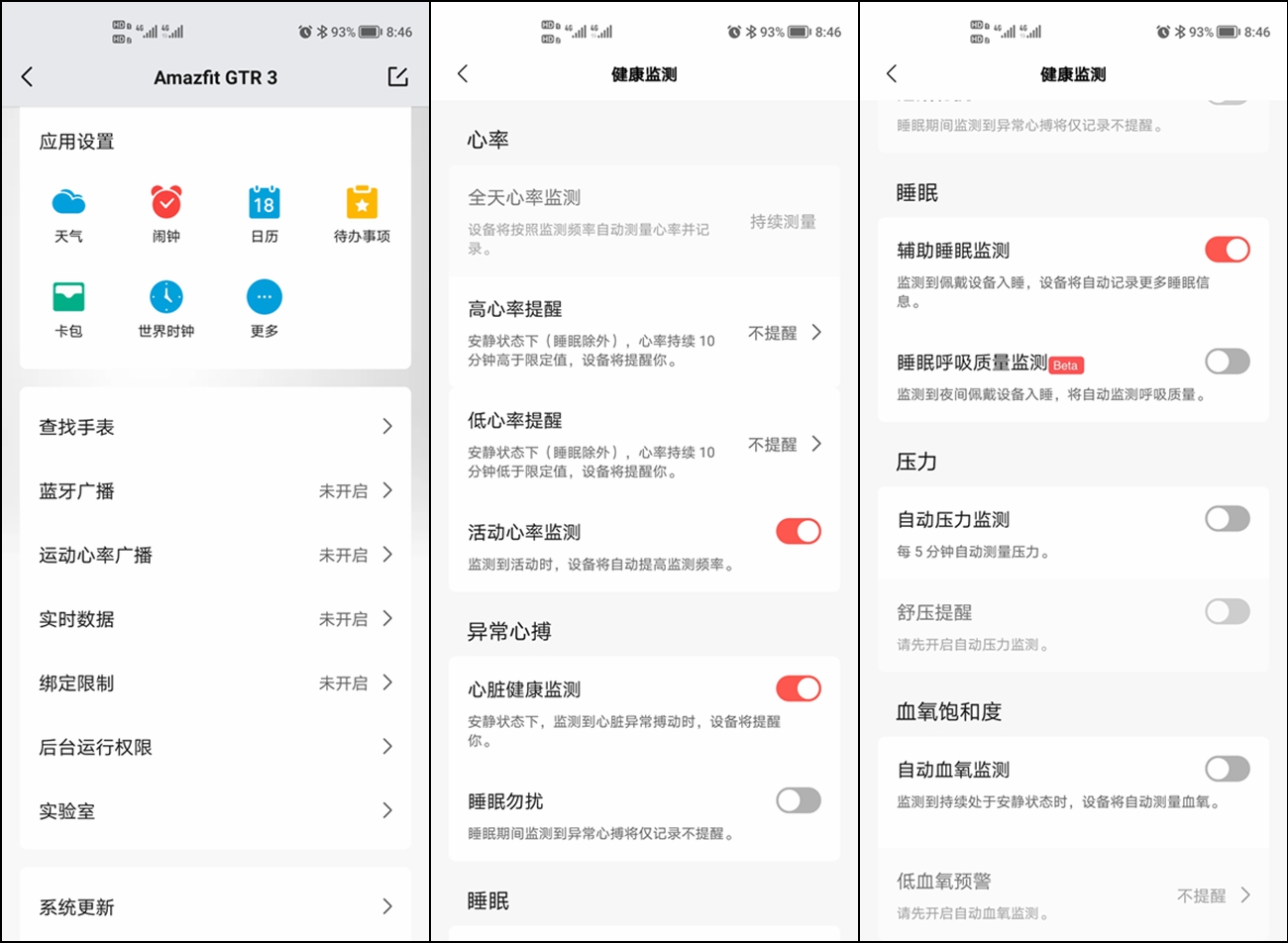Tap the battery icon in Amazfit GTR 3 screen
The width and height of the screenshot is (1288, 943).
point(371,32)
